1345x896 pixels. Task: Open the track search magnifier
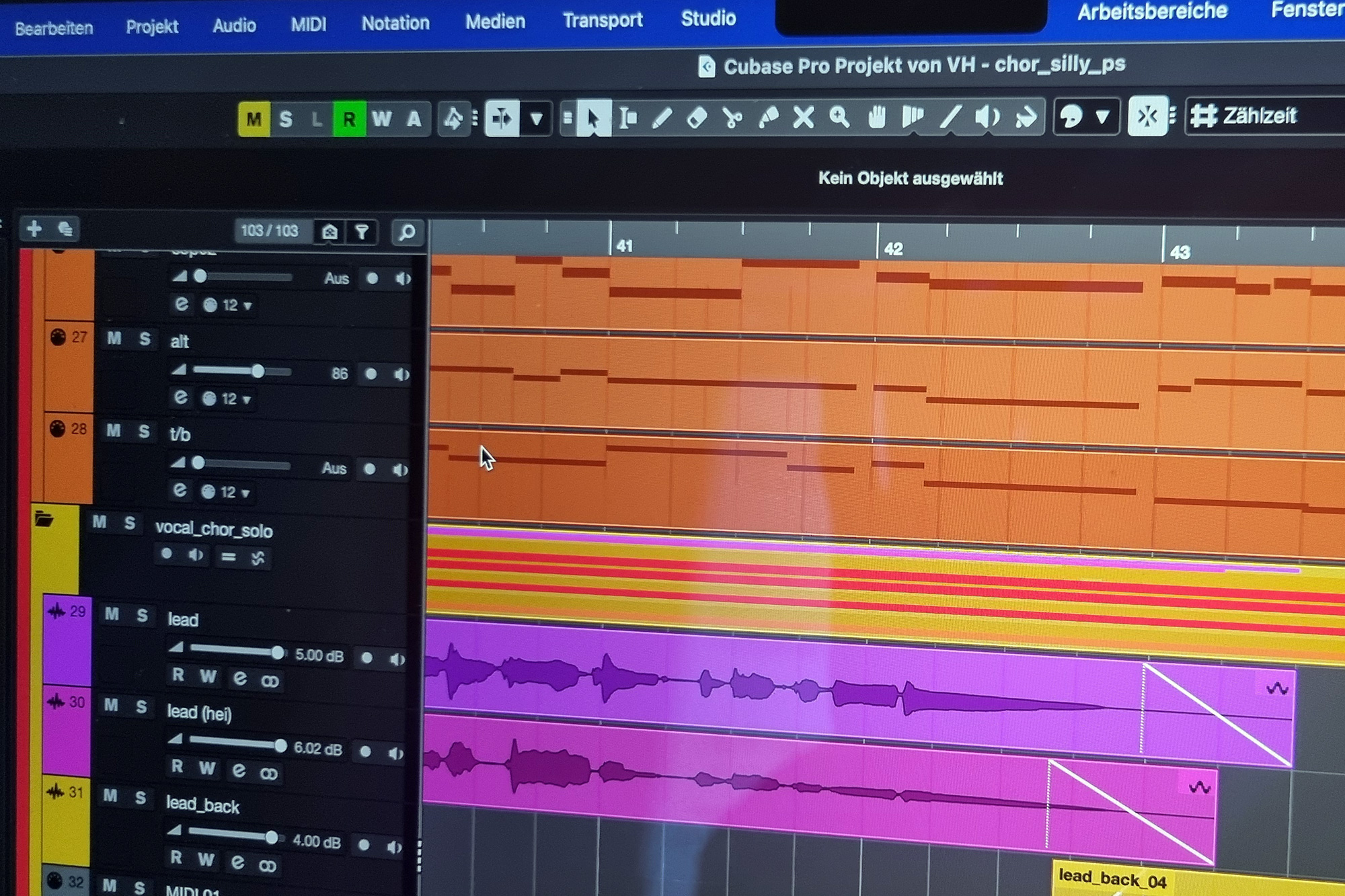[x=407, y=233]
